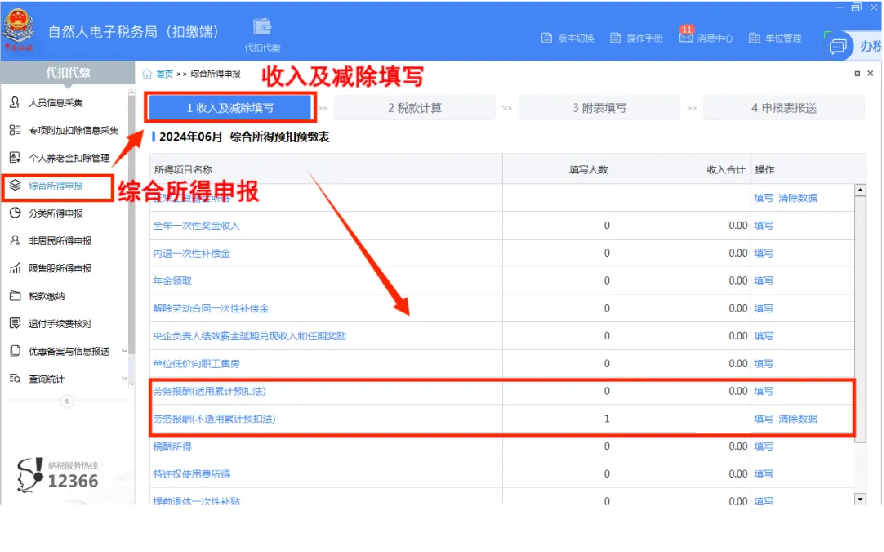Switch to step tab 4 申报表报送

(x=784, y=108)
